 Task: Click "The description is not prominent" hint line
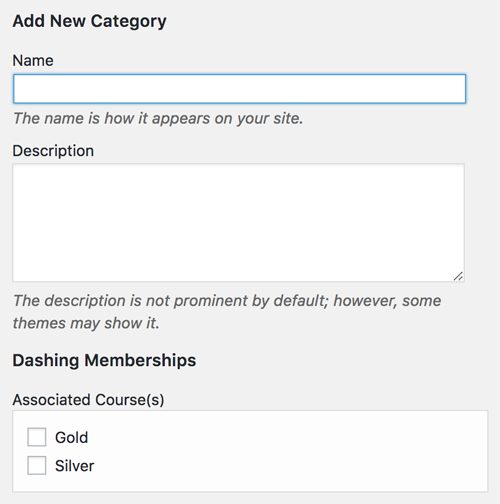click(x=227, y=301)
